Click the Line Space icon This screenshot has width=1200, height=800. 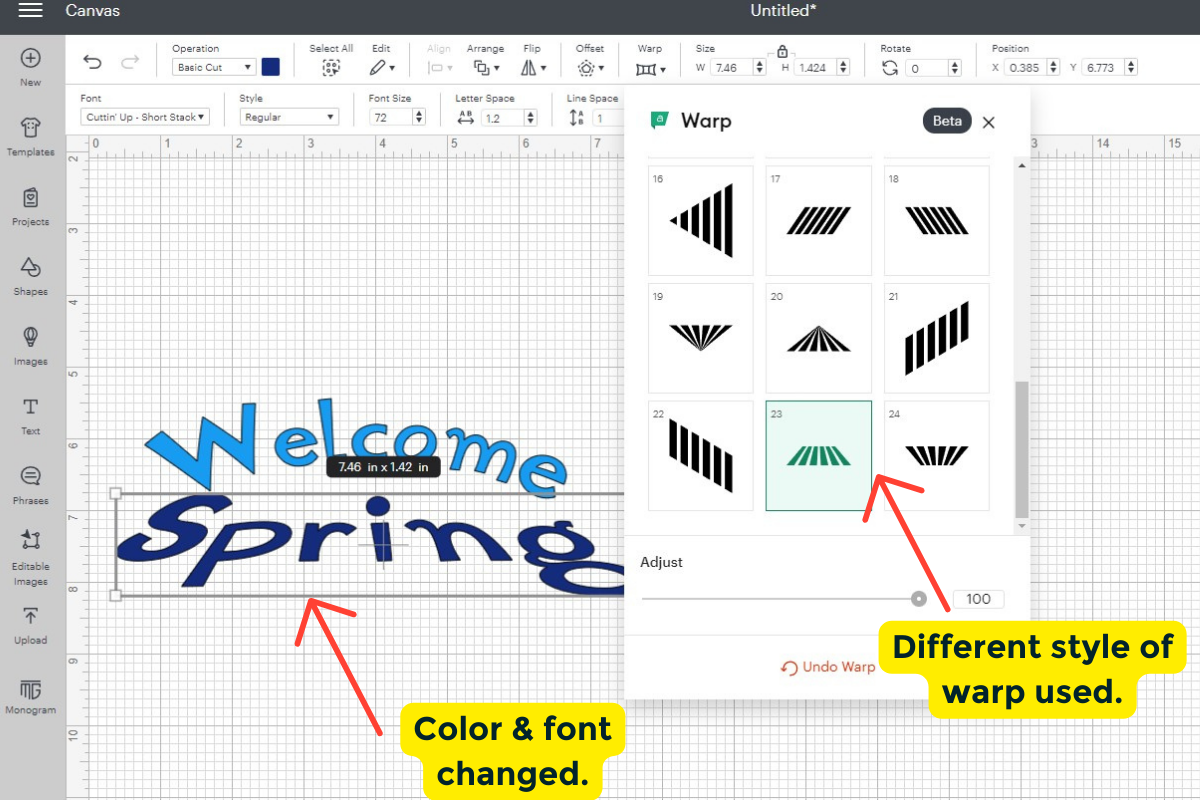576,117
